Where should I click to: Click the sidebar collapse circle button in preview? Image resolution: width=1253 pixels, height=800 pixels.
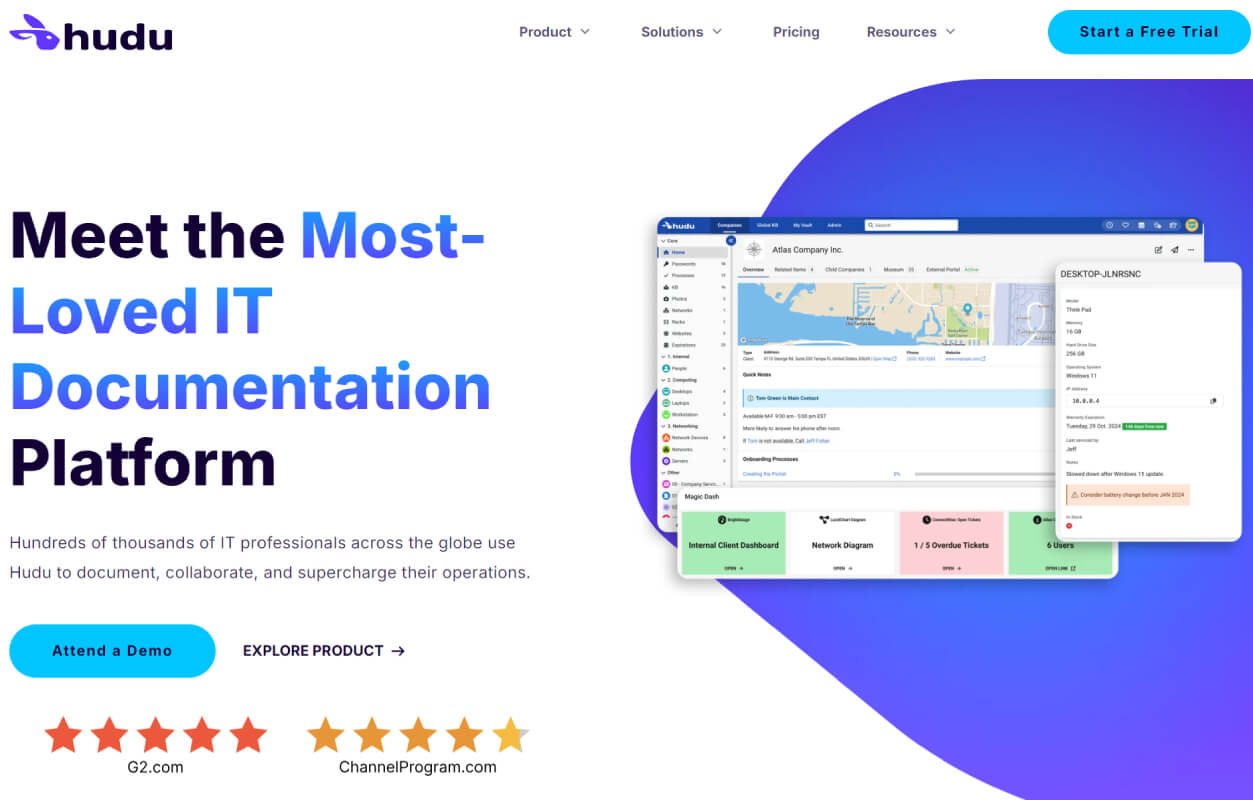(x=731, y=240)
